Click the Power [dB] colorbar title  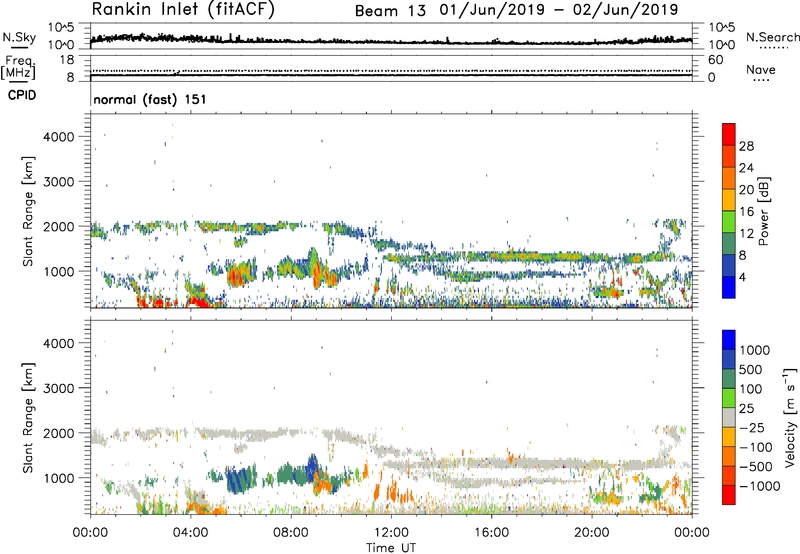click(763, 211)
